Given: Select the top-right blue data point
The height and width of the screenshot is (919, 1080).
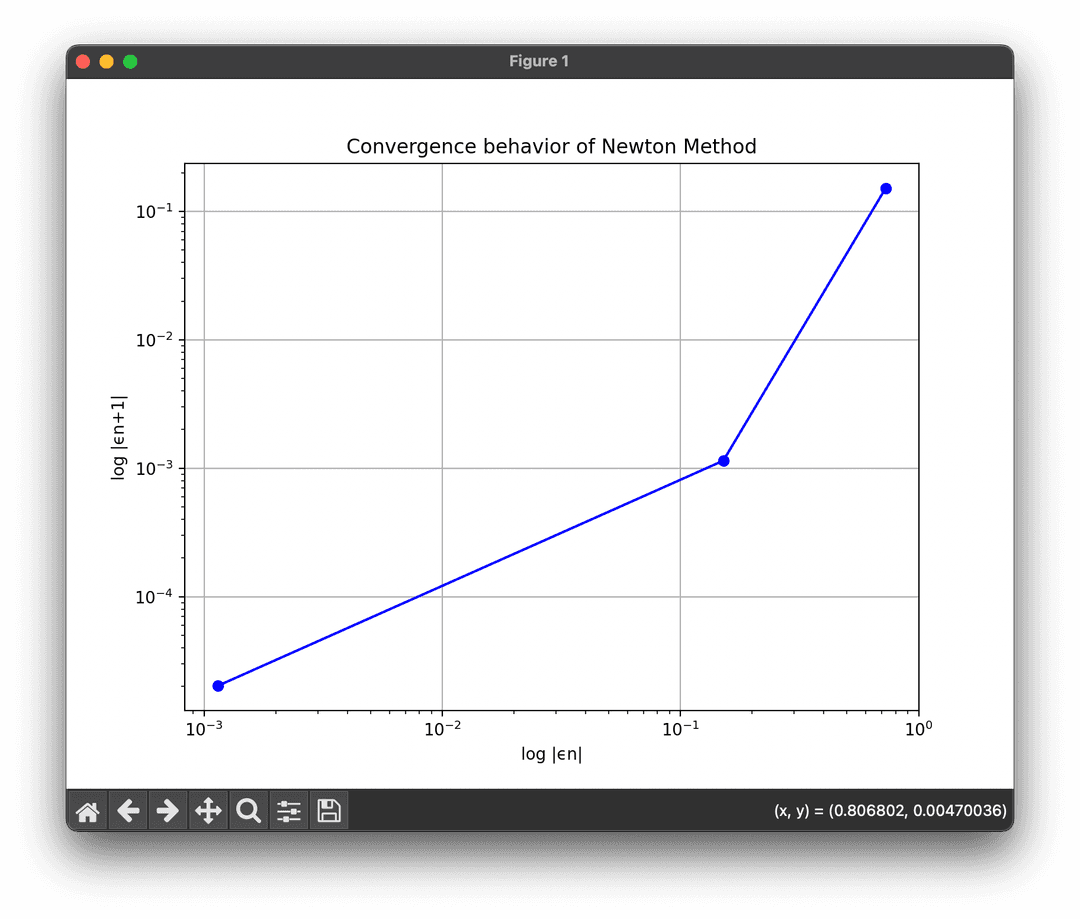Looking at the screenshot, I should point(885,189).
